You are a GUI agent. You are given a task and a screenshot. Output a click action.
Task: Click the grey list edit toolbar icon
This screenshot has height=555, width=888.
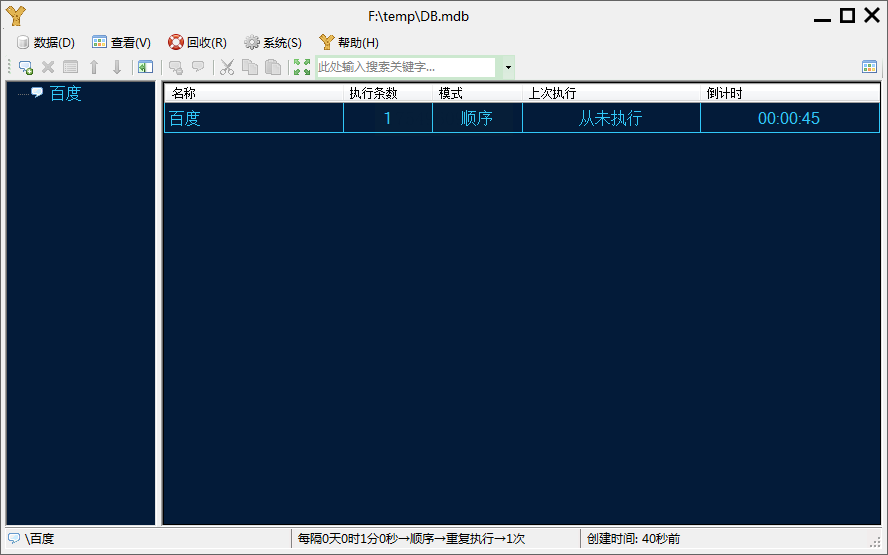coord(70,67)
